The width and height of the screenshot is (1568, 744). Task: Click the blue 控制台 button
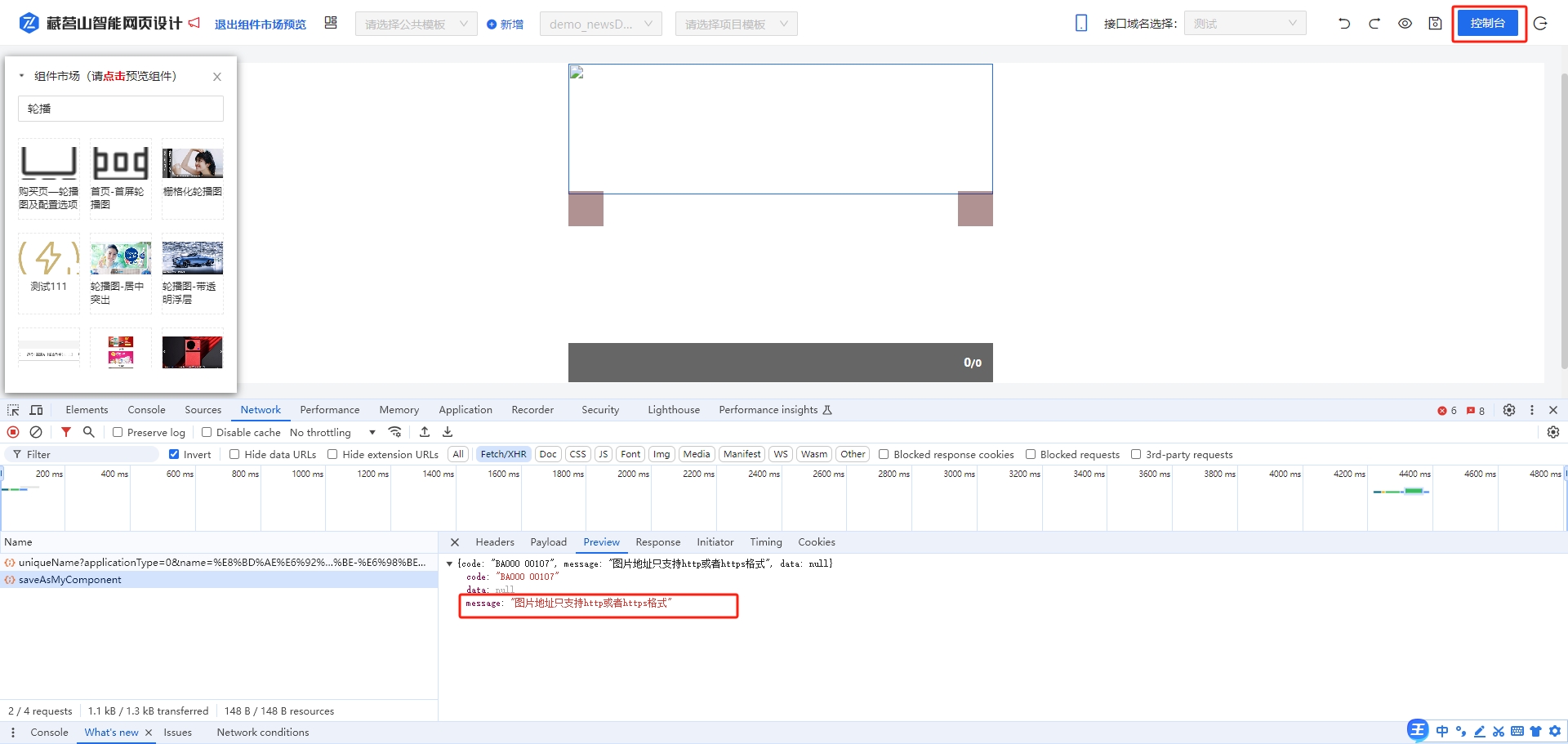pyautogui.click(x=1488, y=24)
